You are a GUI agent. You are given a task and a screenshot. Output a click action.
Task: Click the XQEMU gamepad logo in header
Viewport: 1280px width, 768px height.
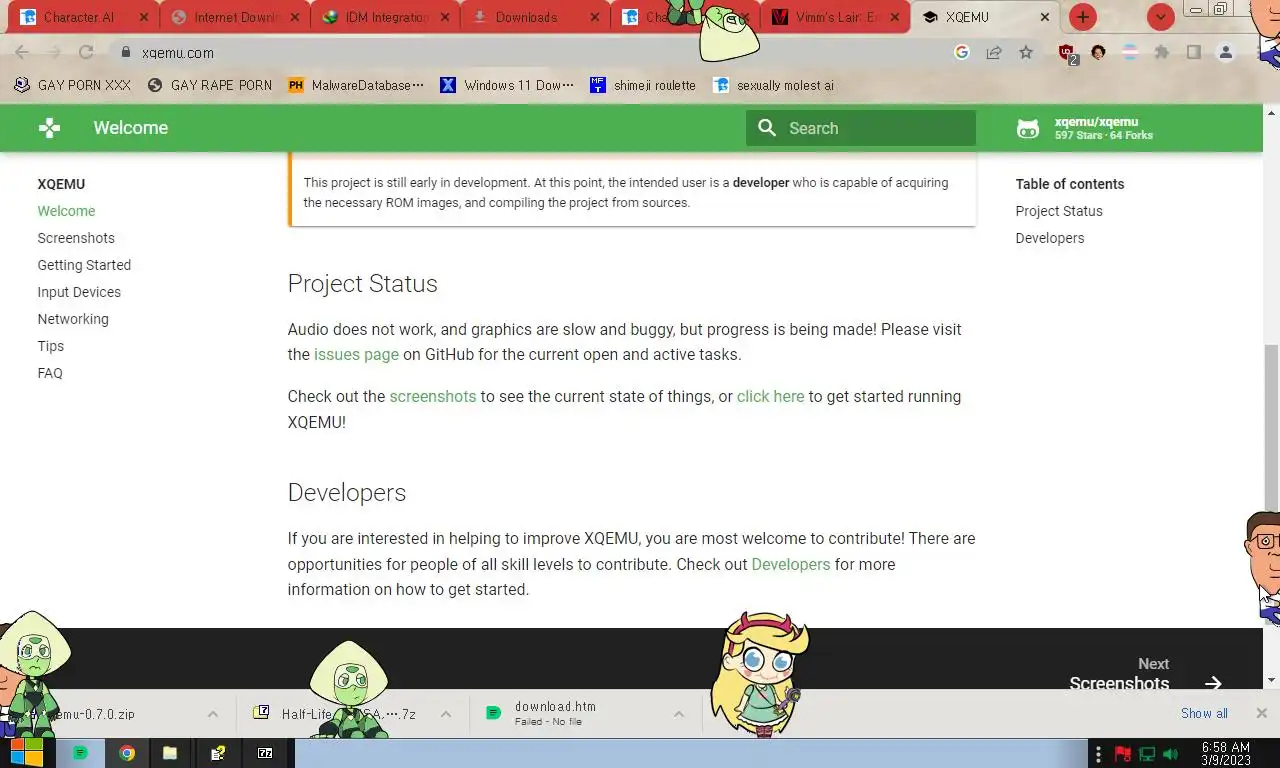pos(49,128)
